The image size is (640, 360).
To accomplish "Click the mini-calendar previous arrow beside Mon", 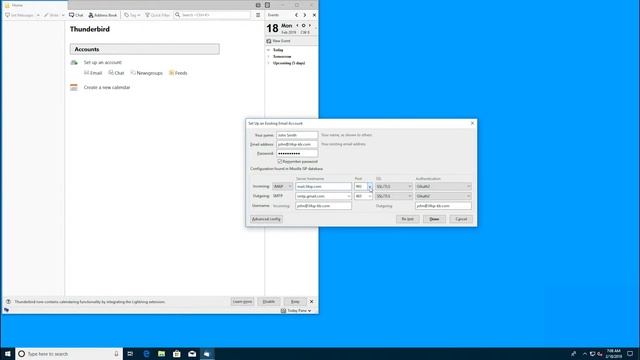I will (297, 25).
